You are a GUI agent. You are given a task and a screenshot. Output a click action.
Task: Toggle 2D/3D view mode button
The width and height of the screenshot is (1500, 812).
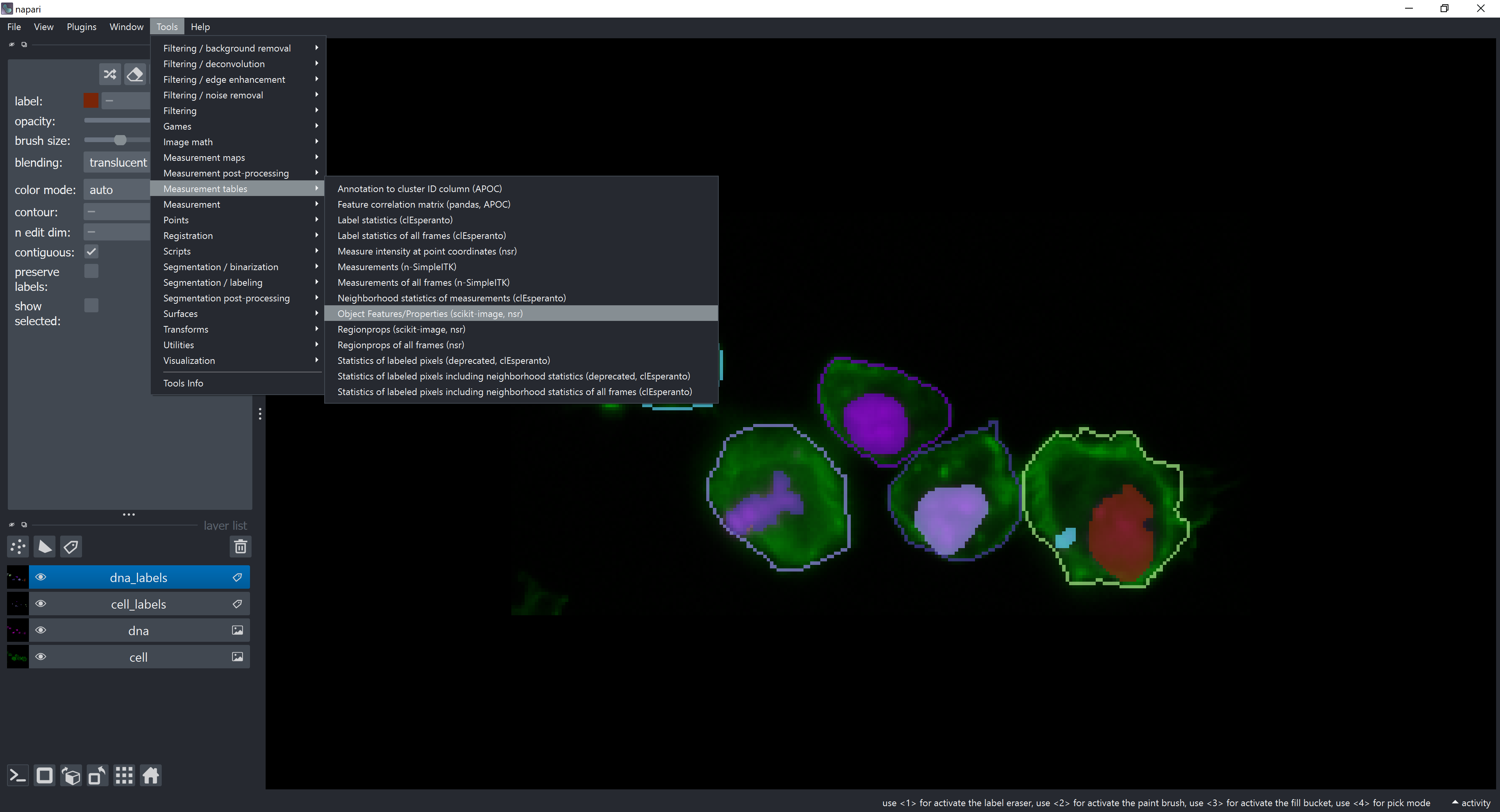45,775
